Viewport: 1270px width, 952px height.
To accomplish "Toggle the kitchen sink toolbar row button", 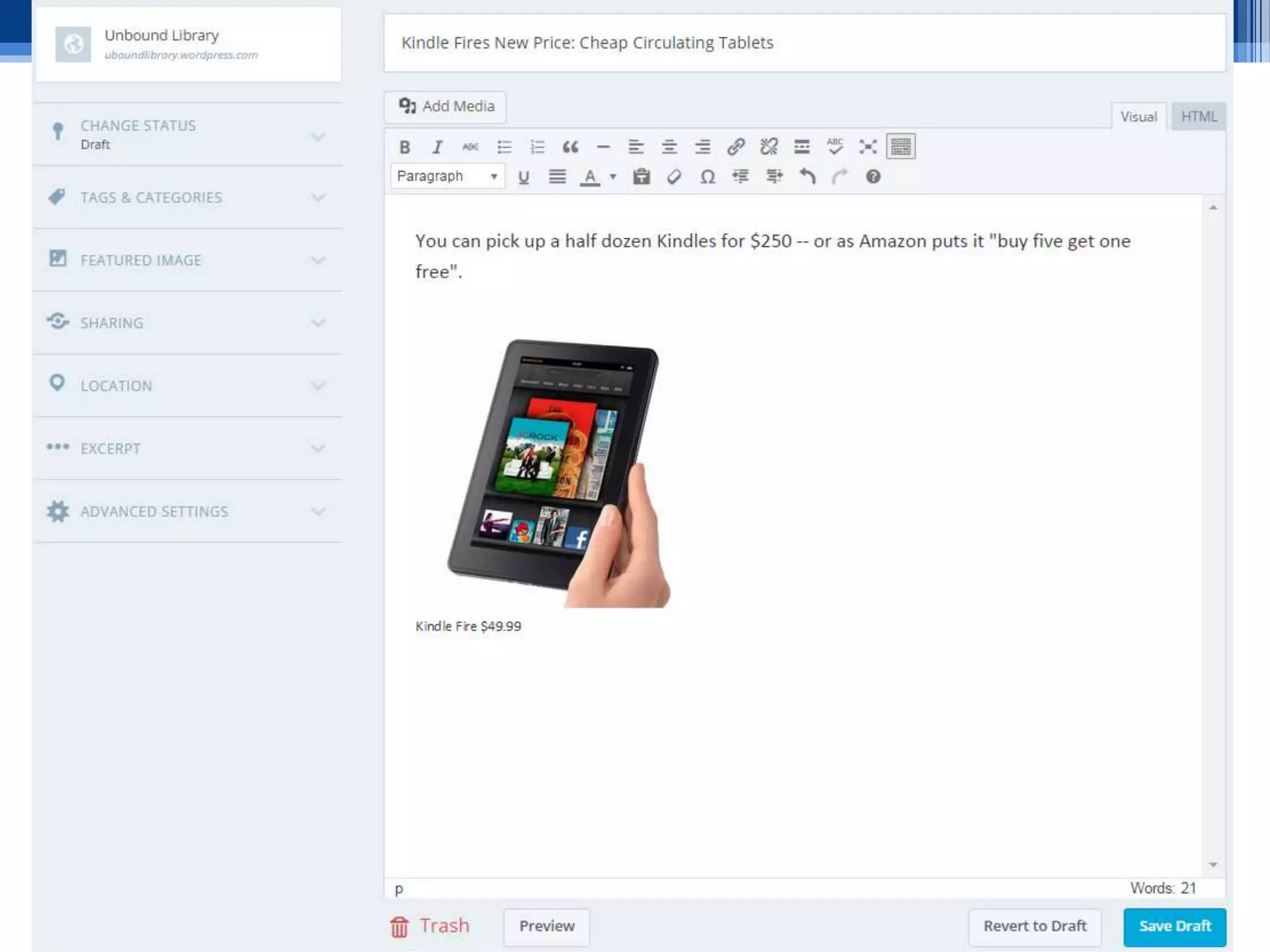I will [x=900, y=147].
